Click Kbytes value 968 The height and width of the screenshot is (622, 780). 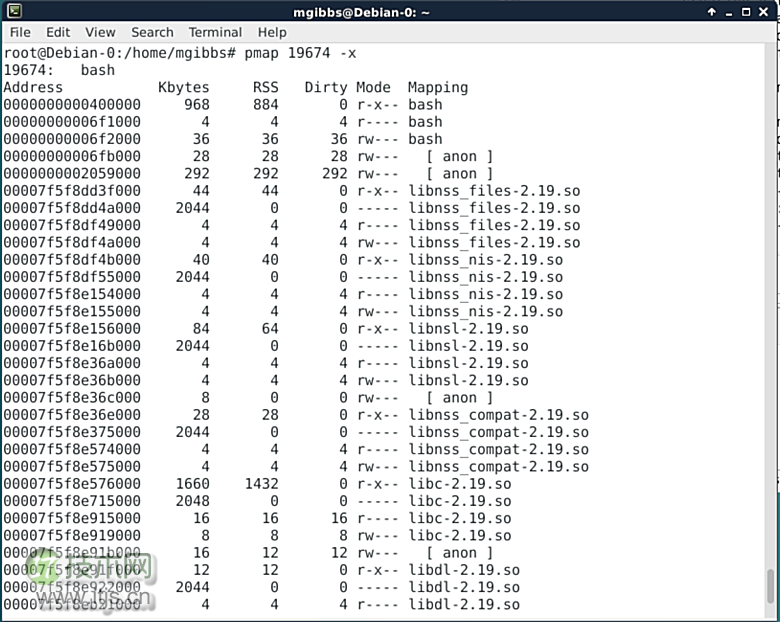coord(196,104)
